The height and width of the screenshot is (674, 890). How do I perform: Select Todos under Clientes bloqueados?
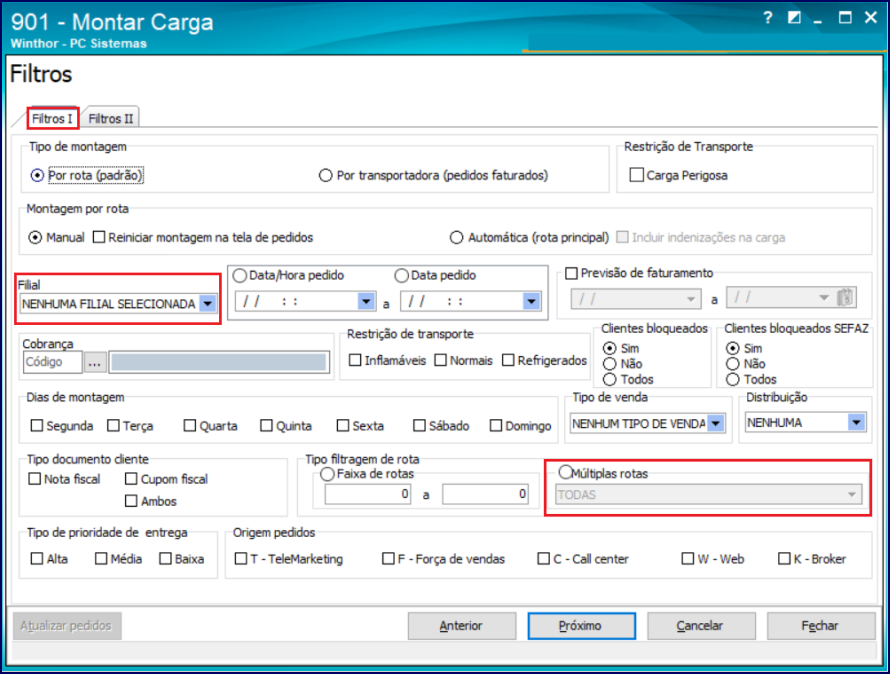610,379
